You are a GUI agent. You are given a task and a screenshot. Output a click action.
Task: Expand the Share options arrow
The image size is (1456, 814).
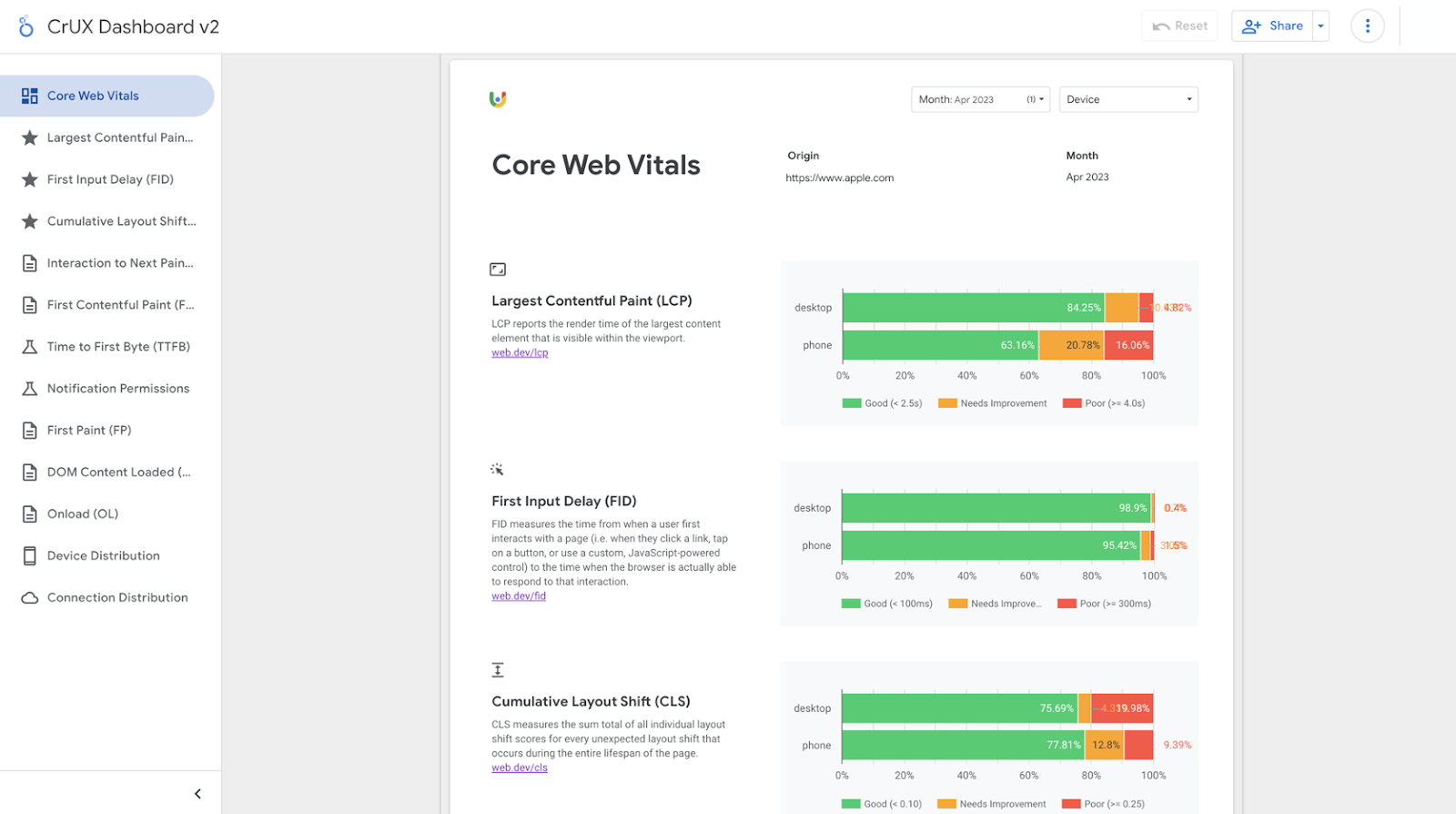click(x=1320, y=26)
